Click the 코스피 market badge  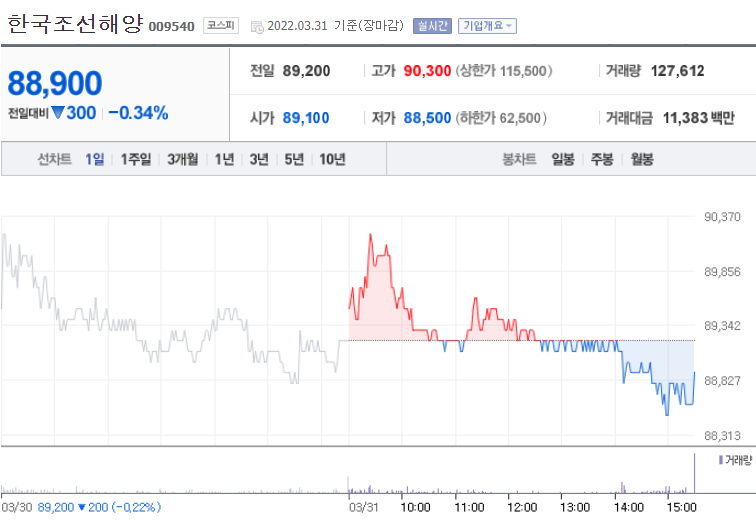[x=221, y=26]
